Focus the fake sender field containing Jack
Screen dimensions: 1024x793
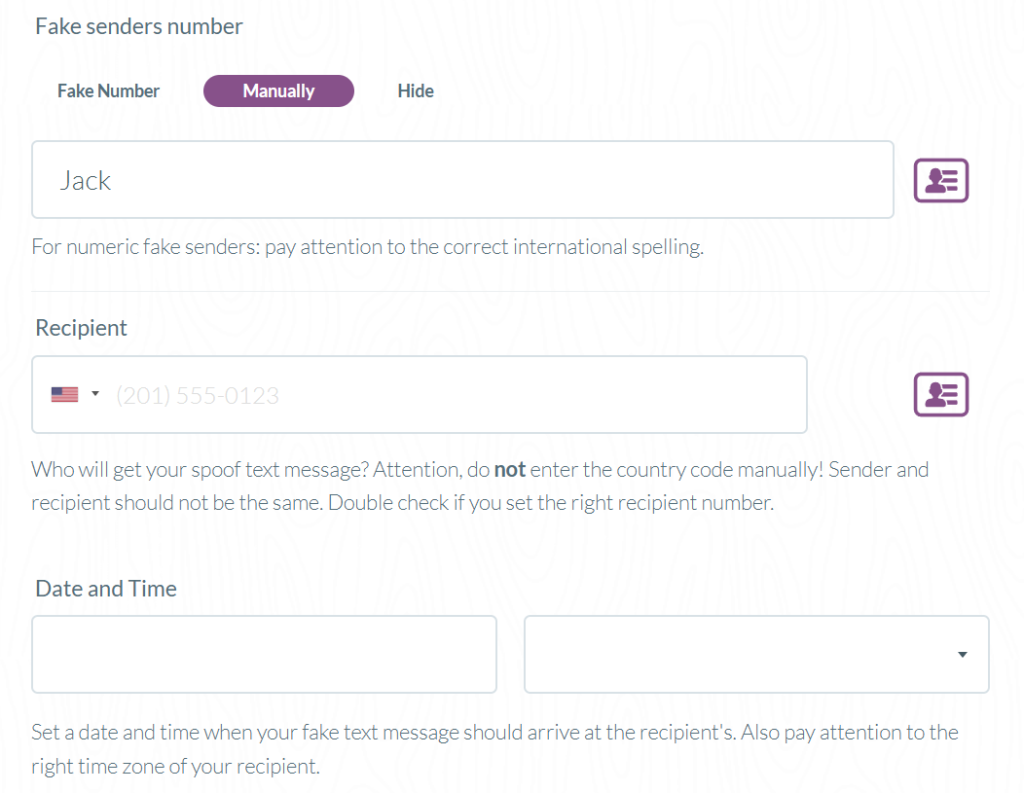(x=462, y=180)
